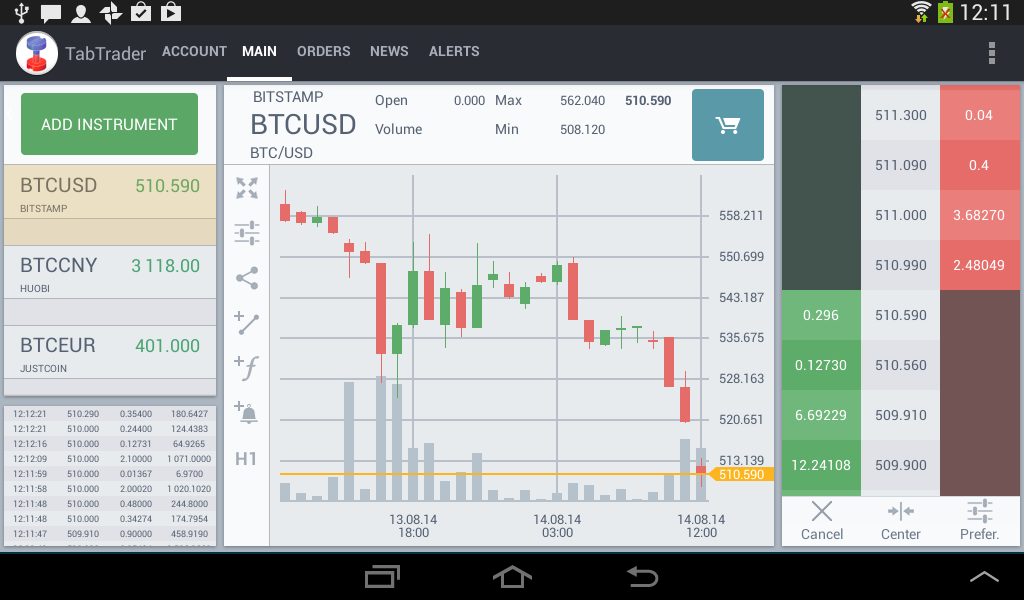
Task: Tap trade row at 12:11:58
Action: point(111,489)
